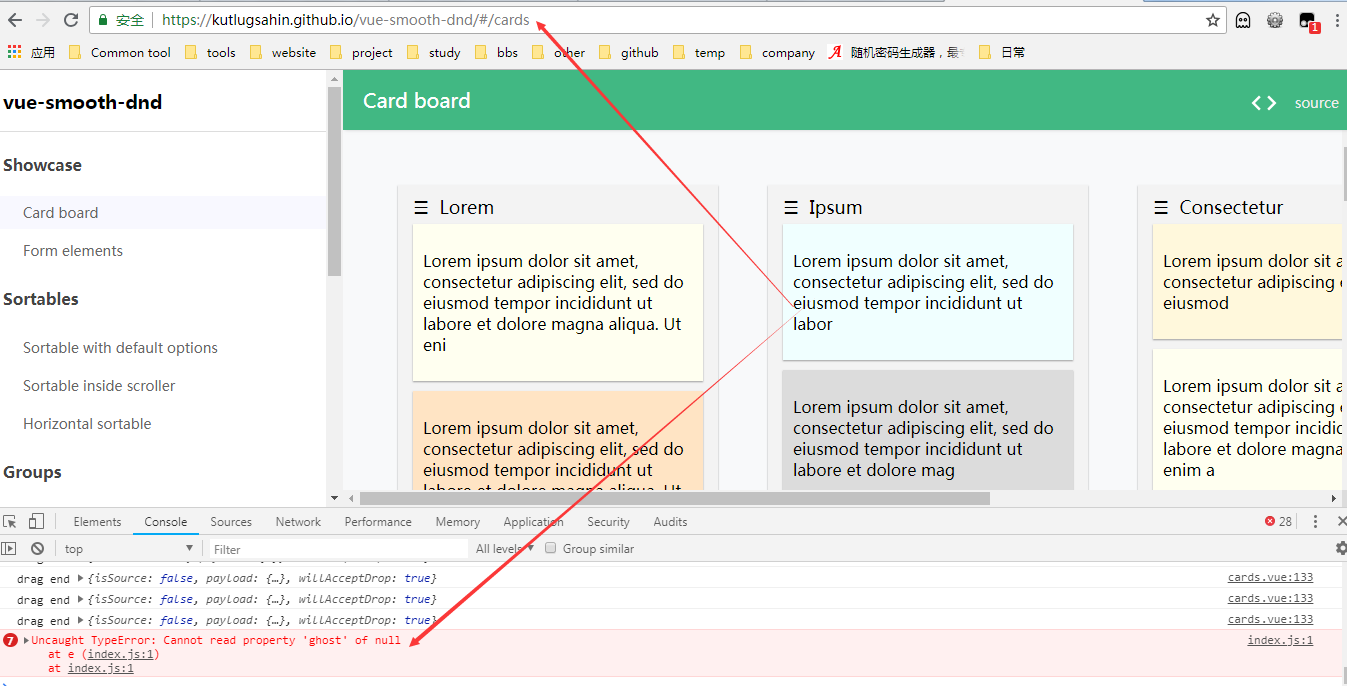Open the website bookmark folder
The width and height of the screenshot is (1347, 686).
tap(282, 52)
